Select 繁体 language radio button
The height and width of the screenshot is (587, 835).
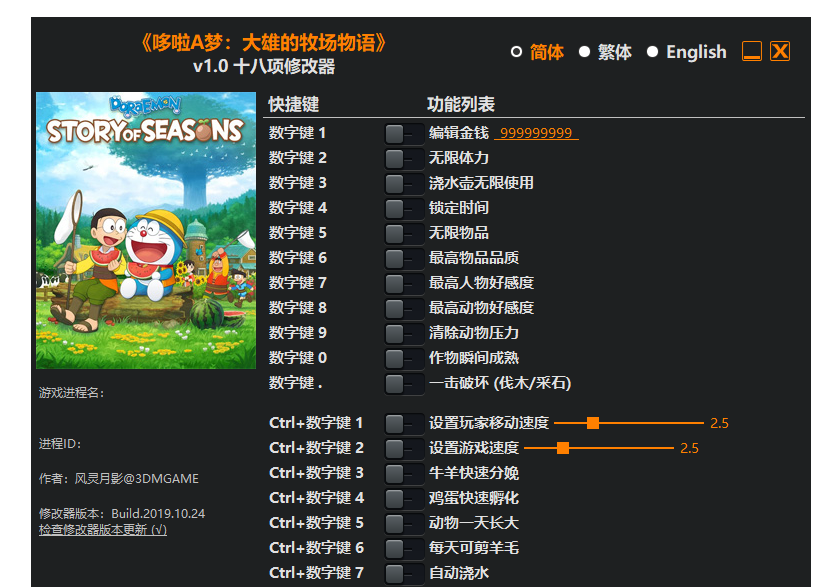click(x=584, y=52)
